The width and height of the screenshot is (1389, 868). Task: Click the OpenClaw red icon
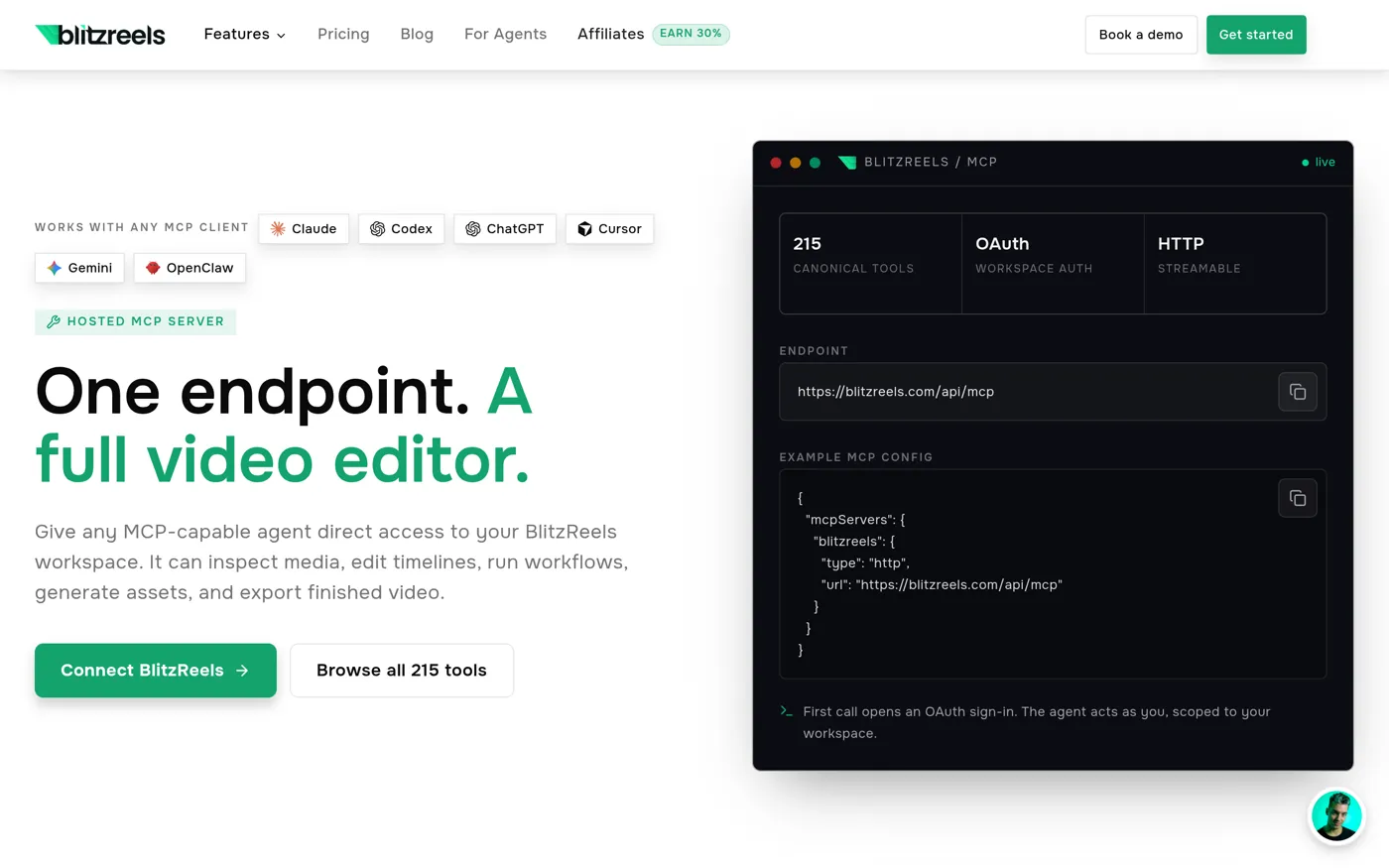tap(153, 268)
